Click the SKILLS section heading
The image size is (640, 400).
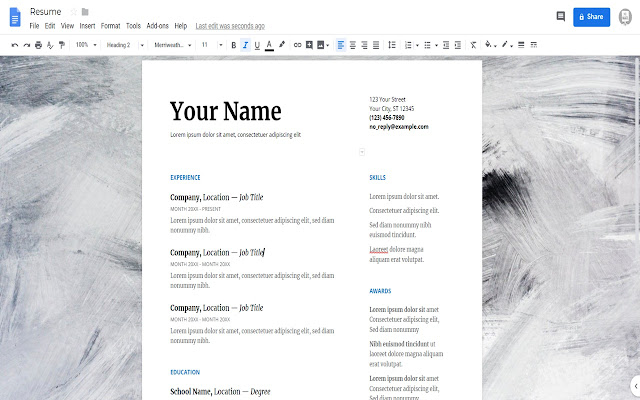click(x=378, y=178)
